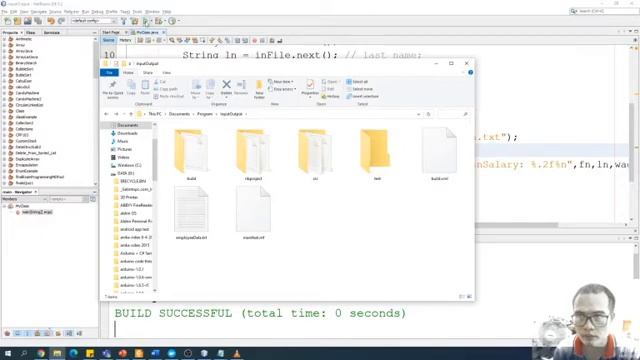Open the test folder
The width and height of the screenshot is (640, 360).
[377, 155]
